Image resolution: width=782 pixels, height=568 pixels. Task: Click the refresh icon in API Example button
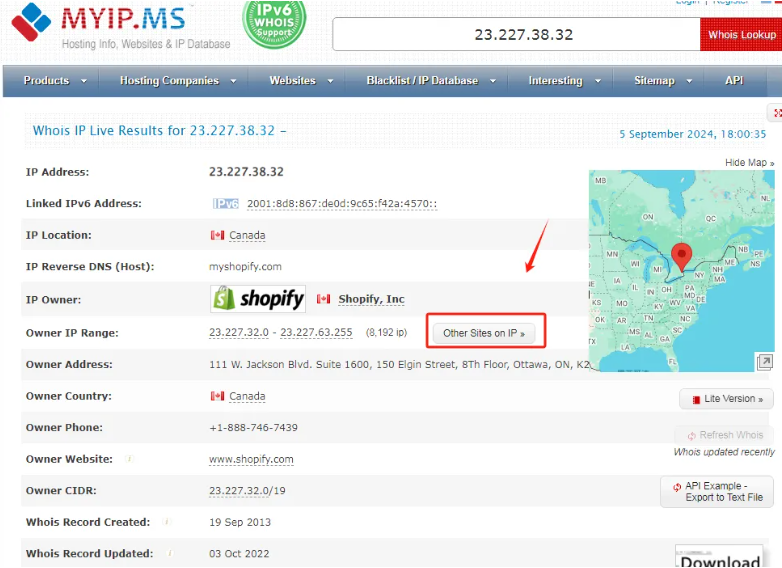click(x=677, y=487)
